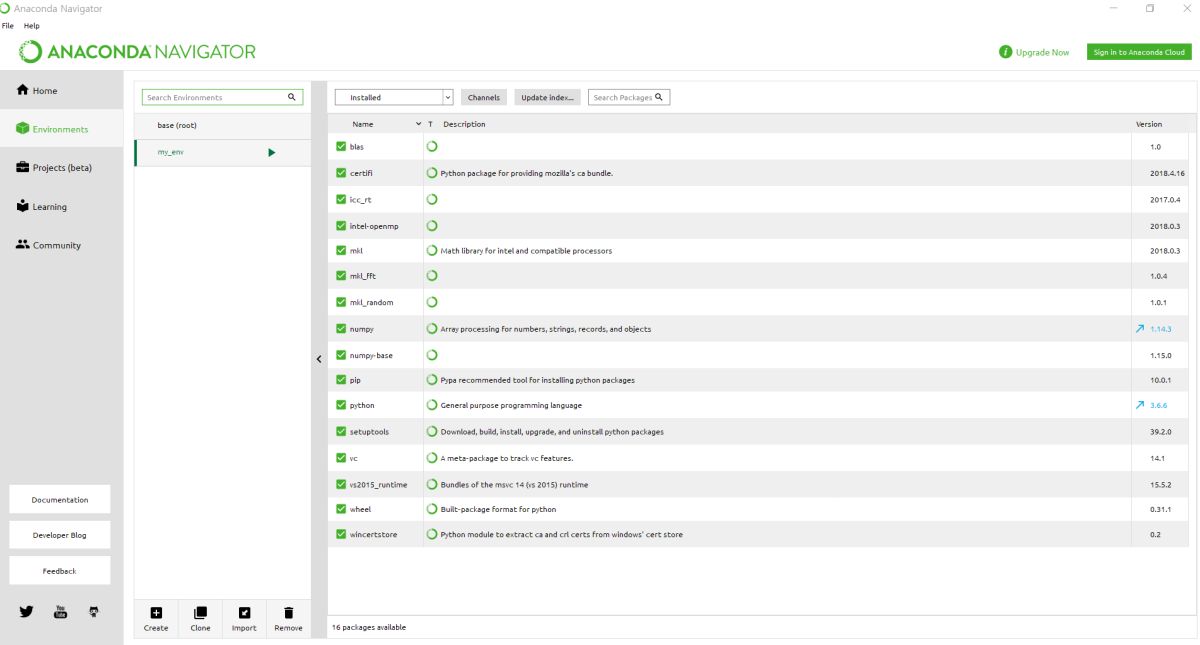Click the Anaconda Navigator logo
The height and width of the screenshot is (645, 1200).
[137, 52]
